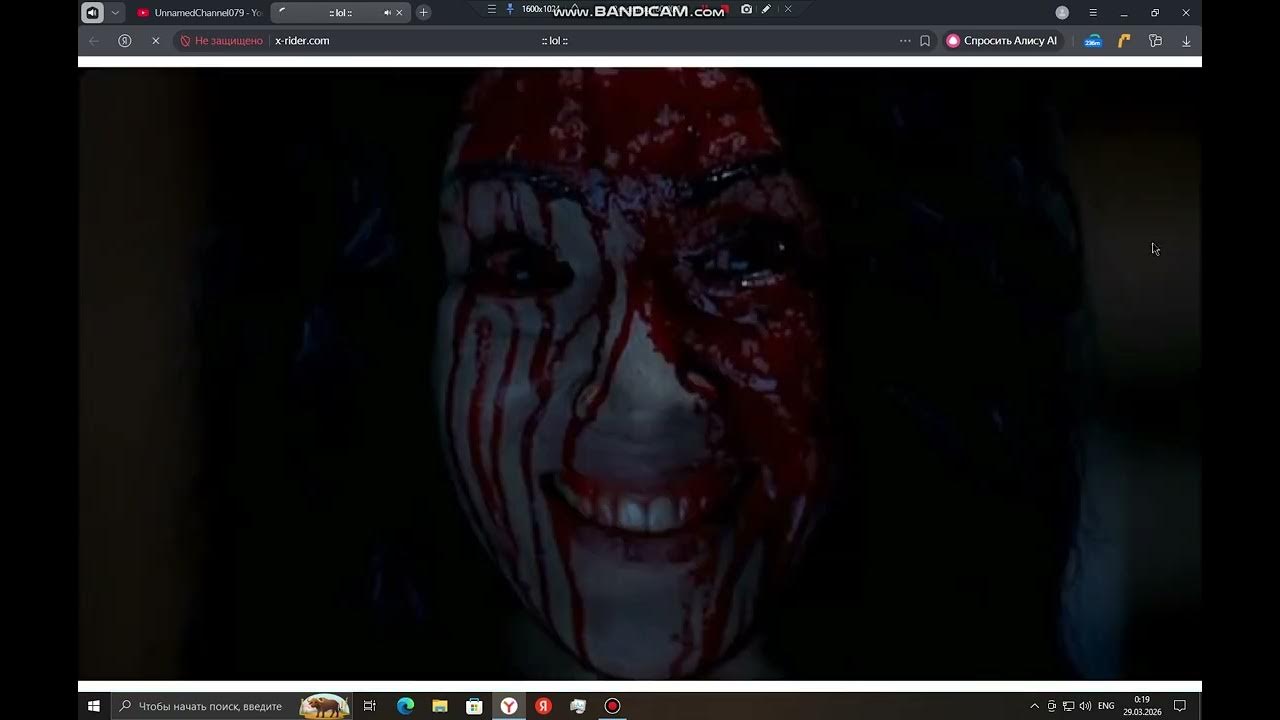The width and height of the screenshot is (1280, 720).
Task: Open the Bandicam screenshot camera icon
Action: tap(746, 10)
